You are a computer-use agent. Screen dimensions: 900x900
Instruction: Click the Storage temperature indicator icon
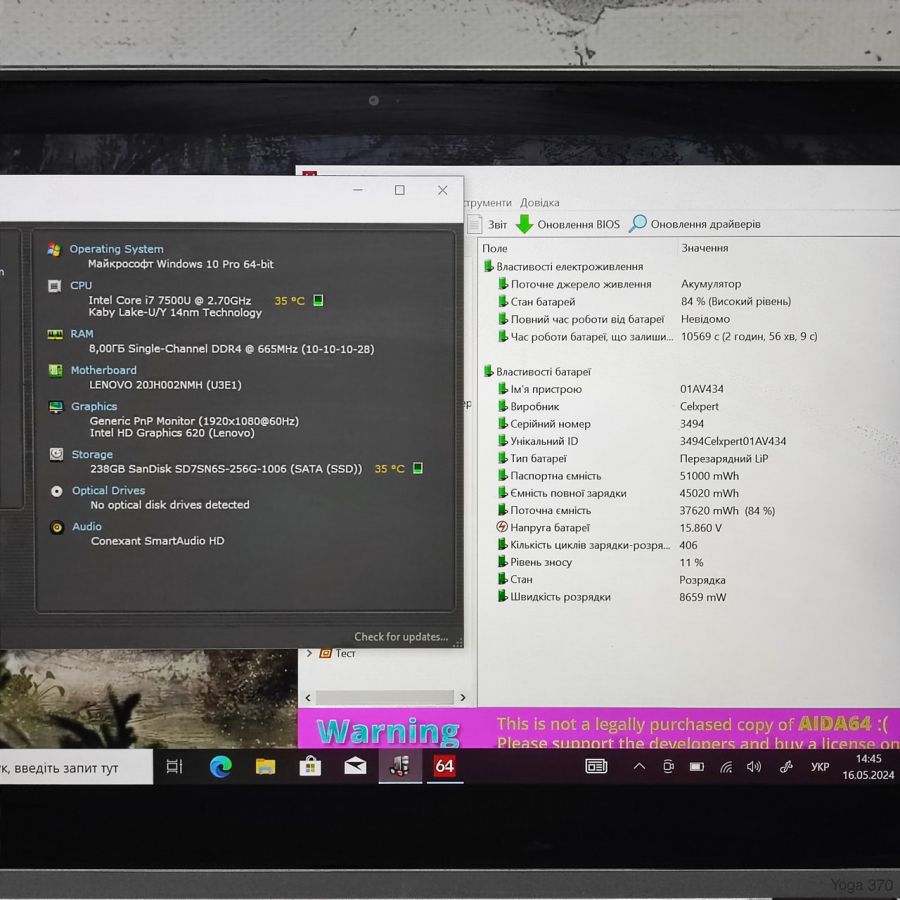(418, 468)
